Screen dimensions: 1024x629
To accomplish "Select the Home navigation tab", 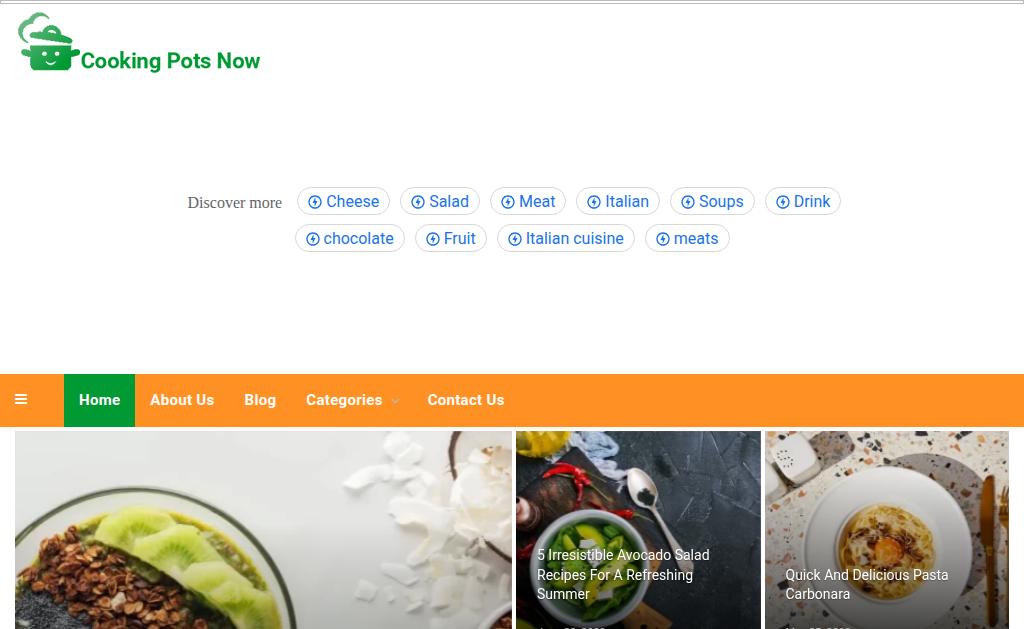I will [x=99, y=400].
